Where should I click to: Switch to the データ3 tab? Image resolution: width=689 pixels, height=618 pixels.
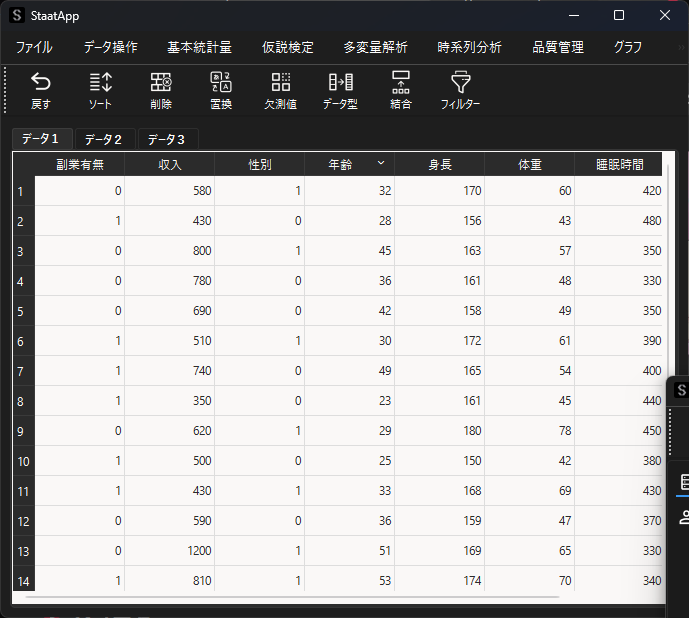[166, 139]
